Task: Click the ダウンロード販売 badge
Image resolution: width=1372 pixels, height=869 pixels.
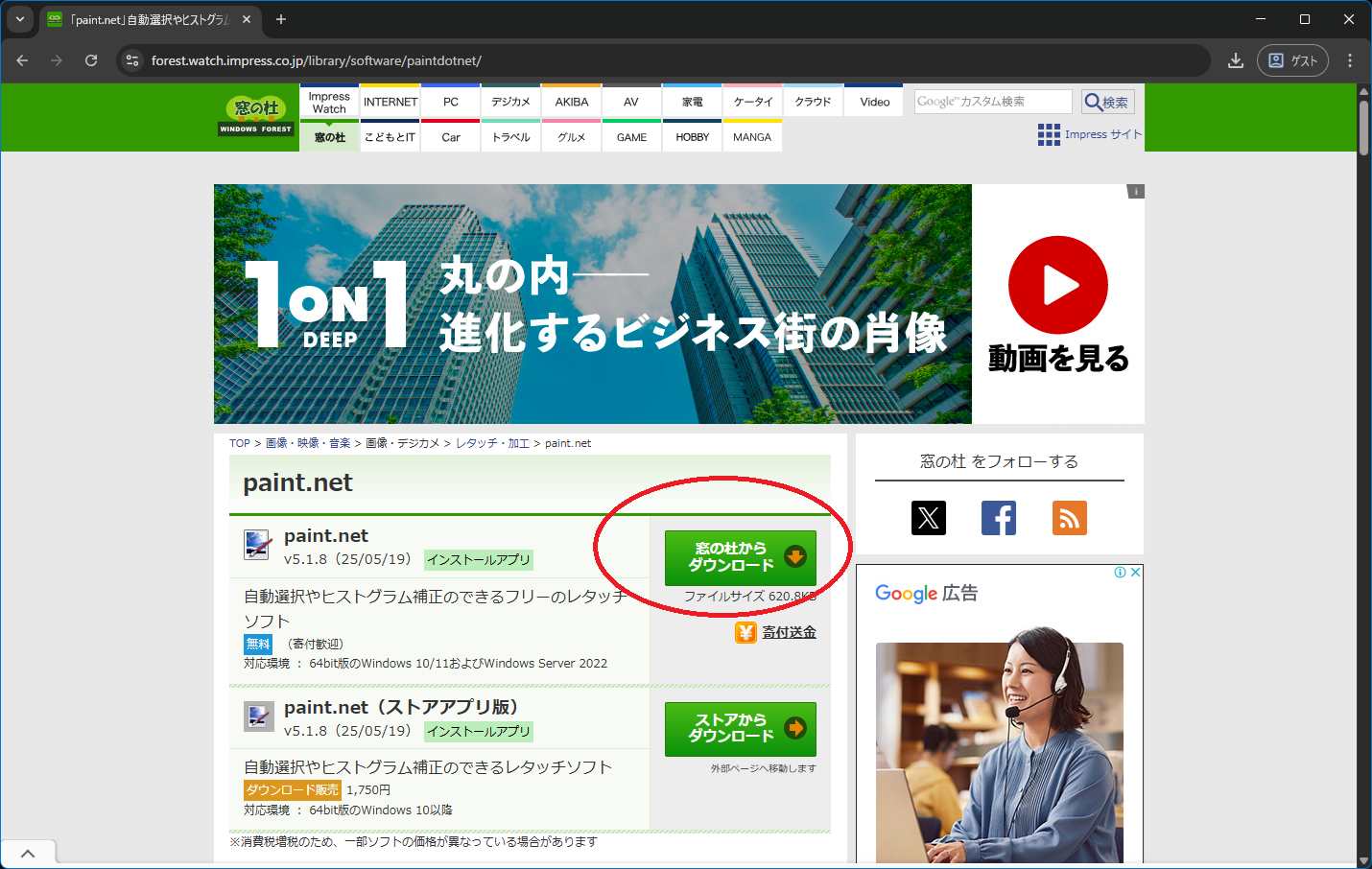Action: (x=293, y=790)
